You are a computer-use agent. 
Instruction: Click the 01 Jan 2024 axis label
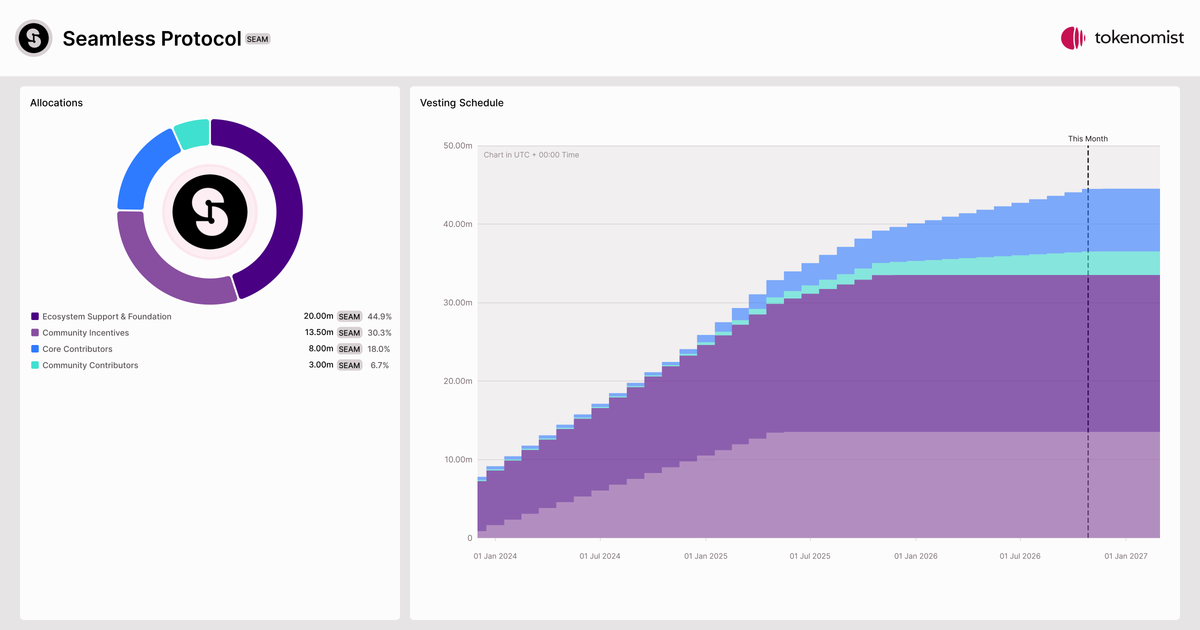pos(495,555)
